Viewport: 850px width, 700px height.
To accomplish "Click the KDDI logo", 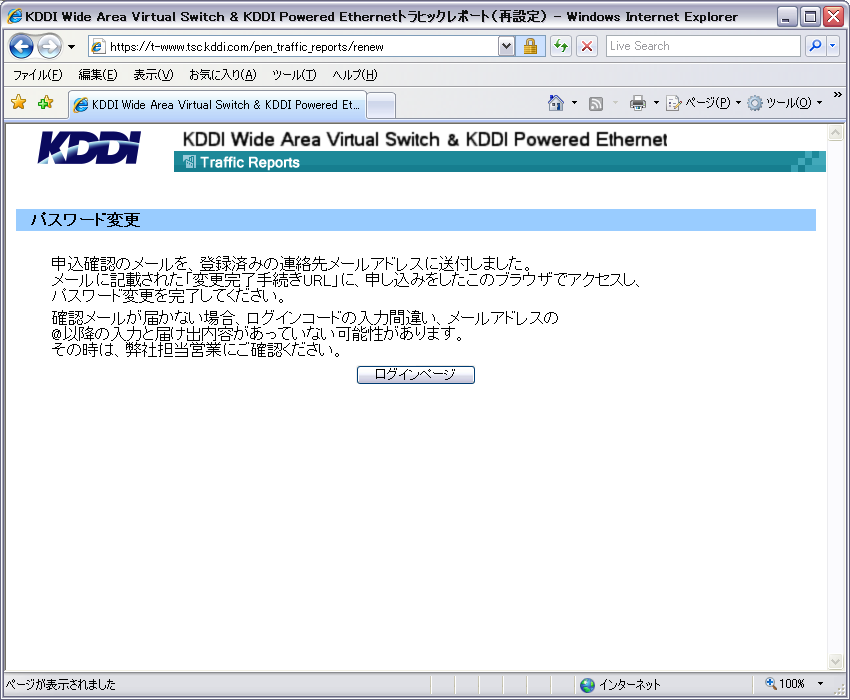I will click(89, 147).
